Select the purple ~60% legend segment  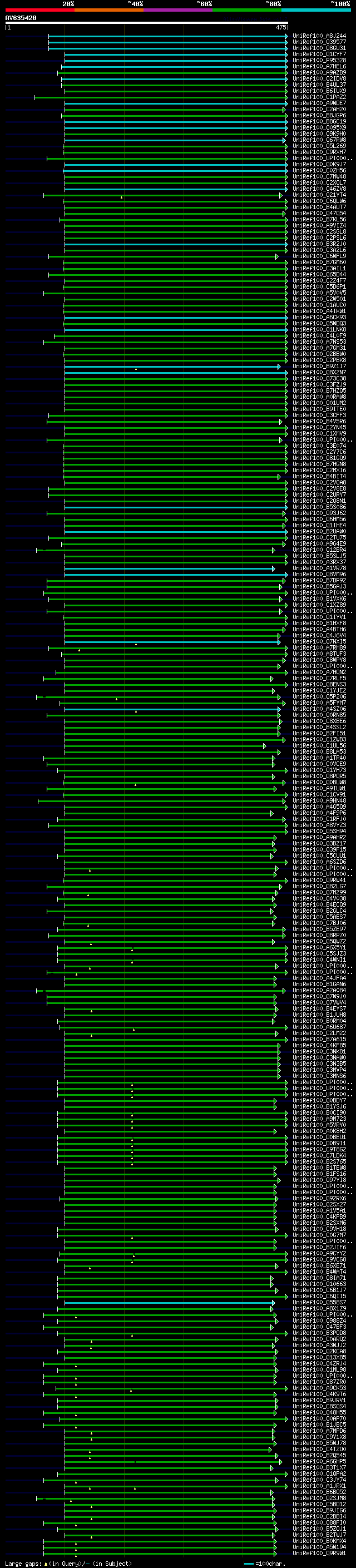[177, 10]
